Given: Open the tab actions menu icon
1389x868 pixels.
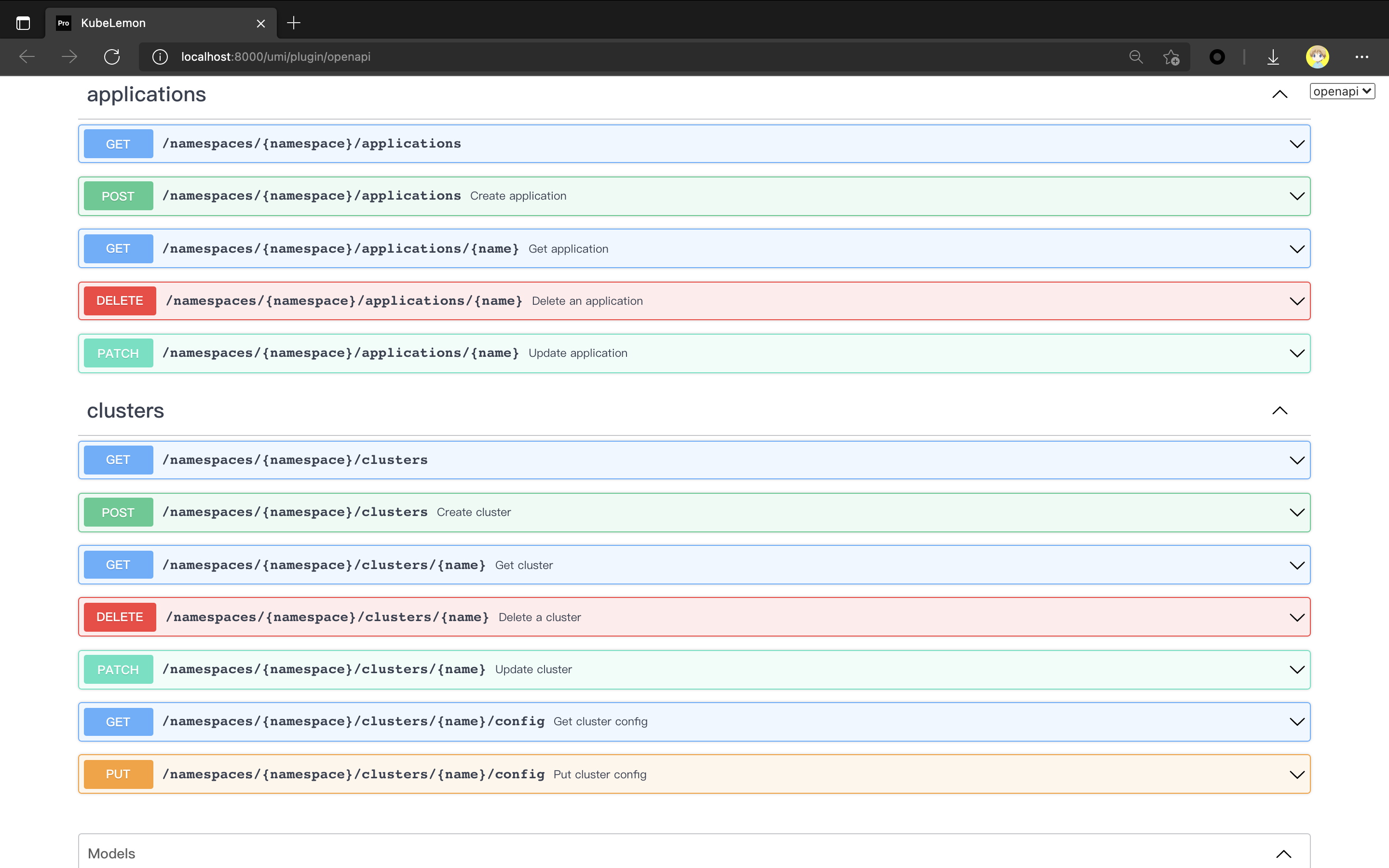Looking at the screenshot, I should click(23, 23).
